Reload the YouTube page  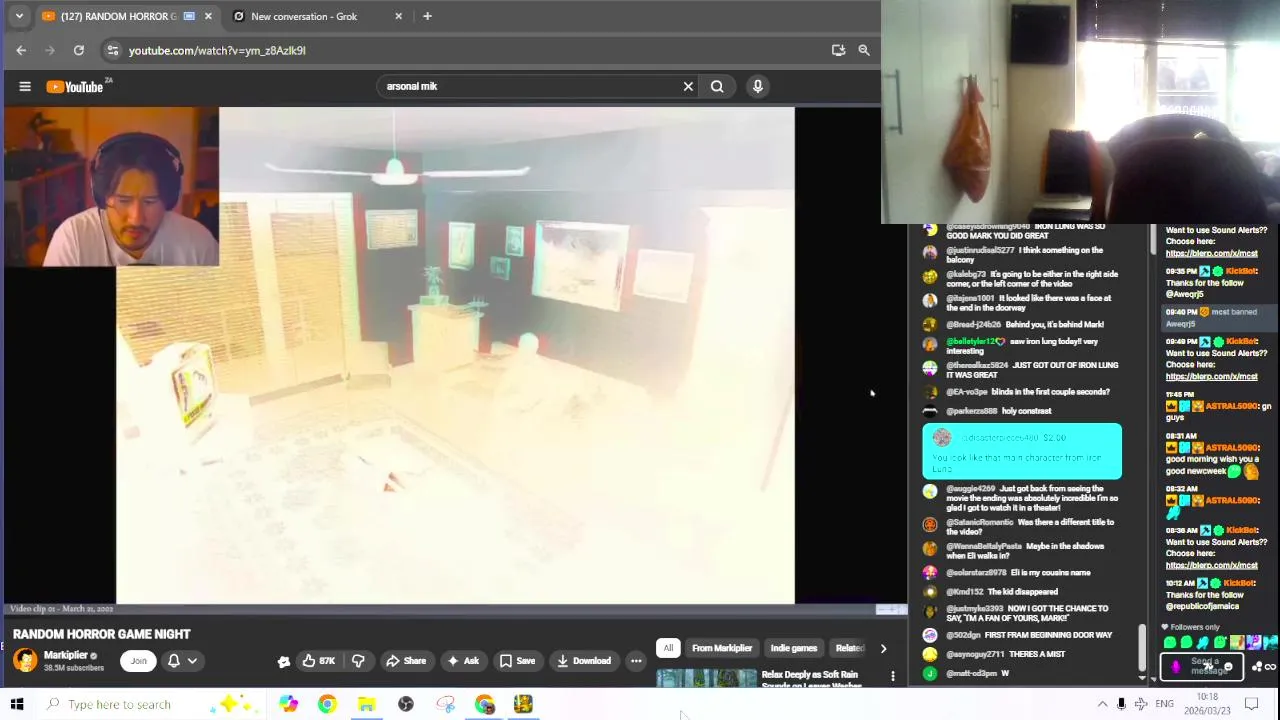[79, 50]
